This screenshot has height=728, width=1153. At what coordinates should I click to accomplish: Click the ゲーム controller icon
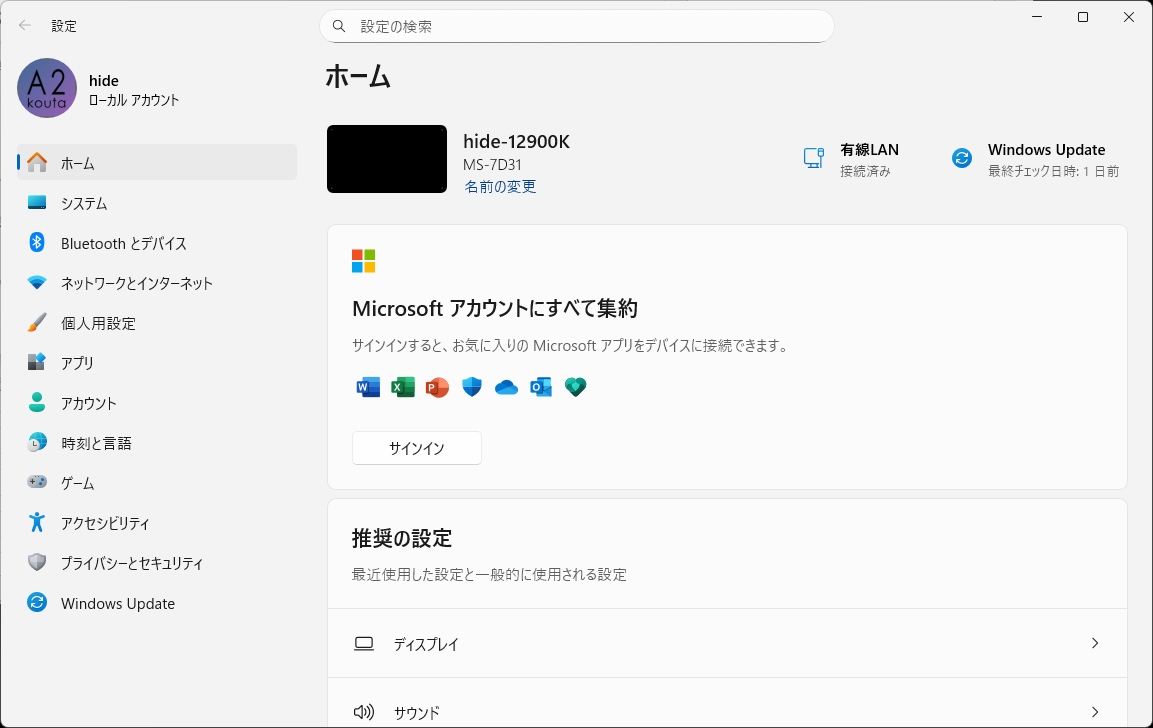tap(37, 482)
